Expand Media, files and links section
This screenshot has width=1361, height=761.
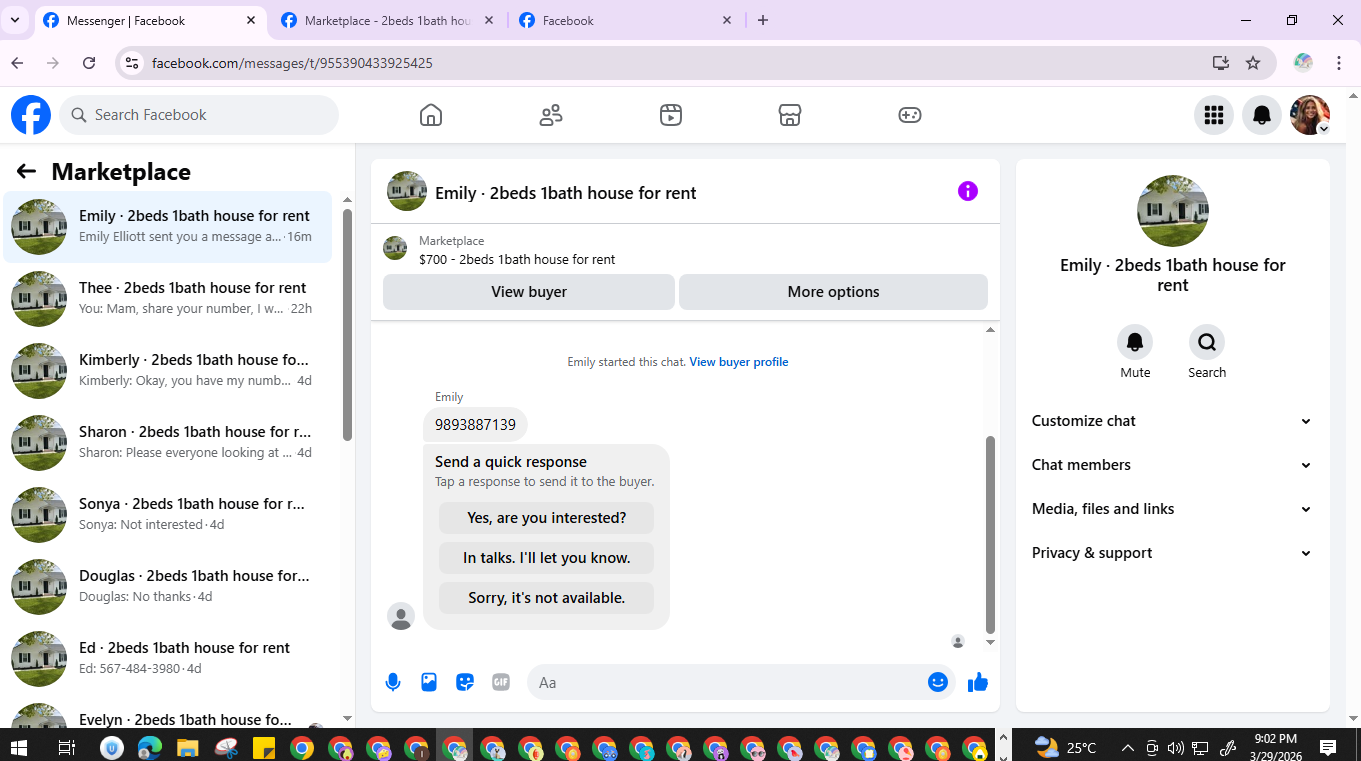click(1172, 509)
